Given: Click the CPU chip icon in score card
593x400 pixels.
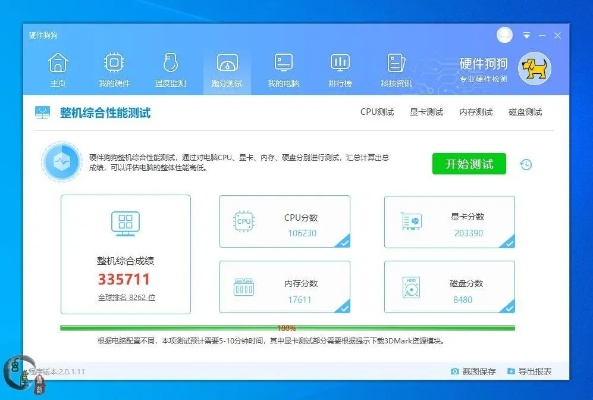Looking at the screenshot, I should (x=244, y=222).
